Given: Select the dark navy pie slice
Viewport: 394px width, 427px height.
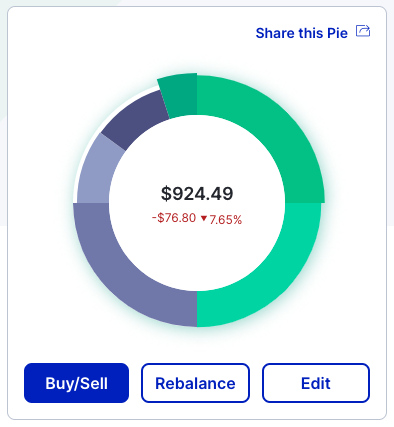Looking at the screenshot, I should point(133,122).
